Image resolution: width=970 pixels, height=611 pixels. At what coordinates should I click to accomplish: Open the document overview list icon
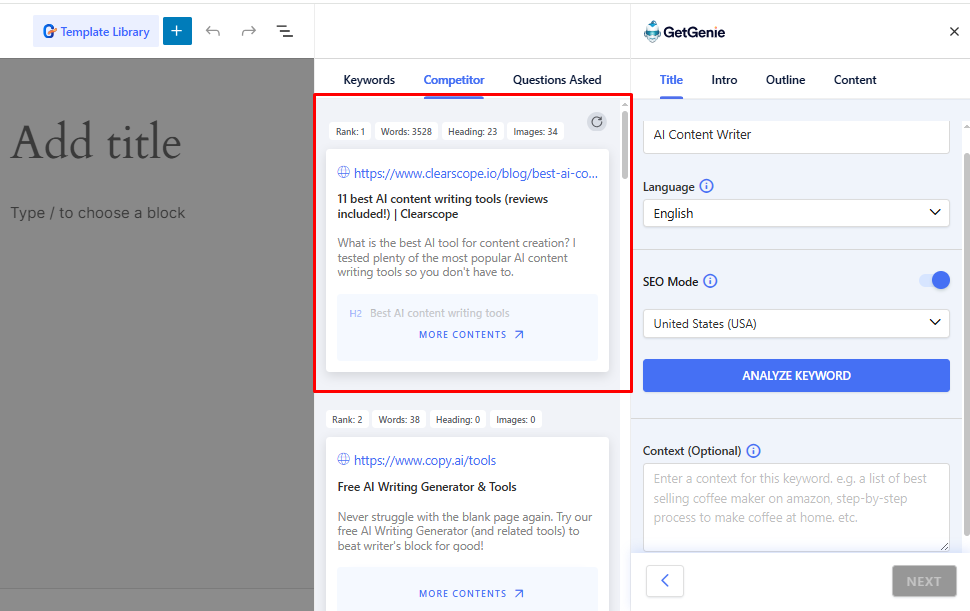[x=285, y=31]
